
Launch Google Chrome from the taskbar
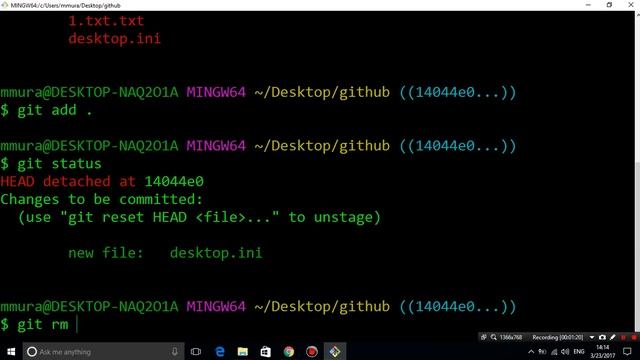point(289,351)
